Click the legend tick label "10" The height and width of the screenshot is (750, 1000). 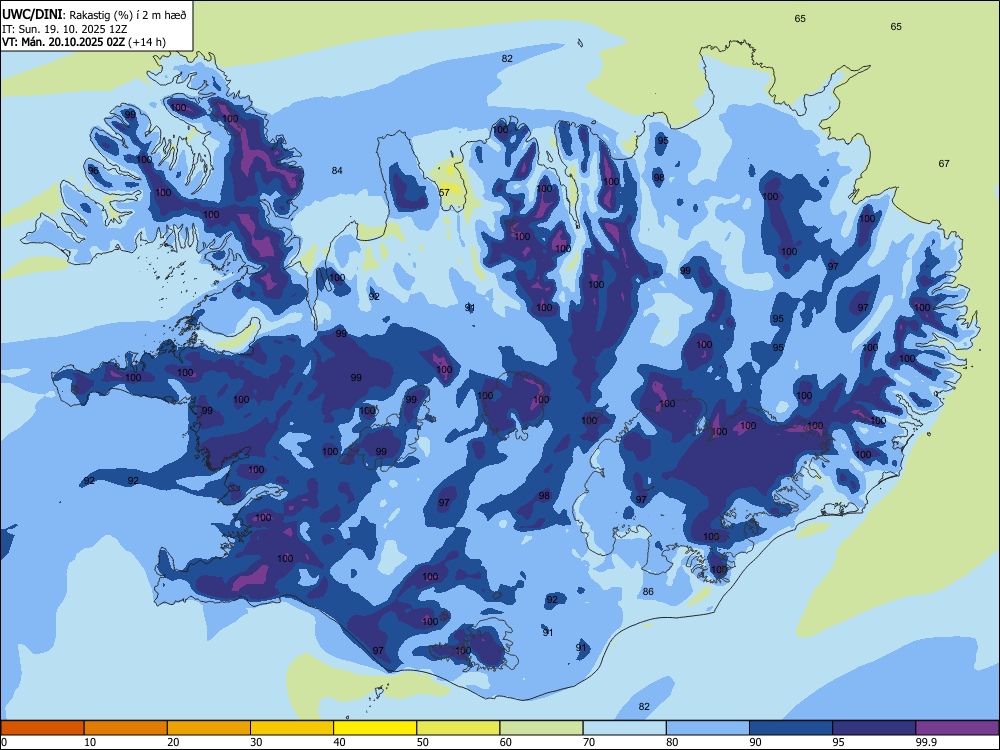[x=90, y=742]
